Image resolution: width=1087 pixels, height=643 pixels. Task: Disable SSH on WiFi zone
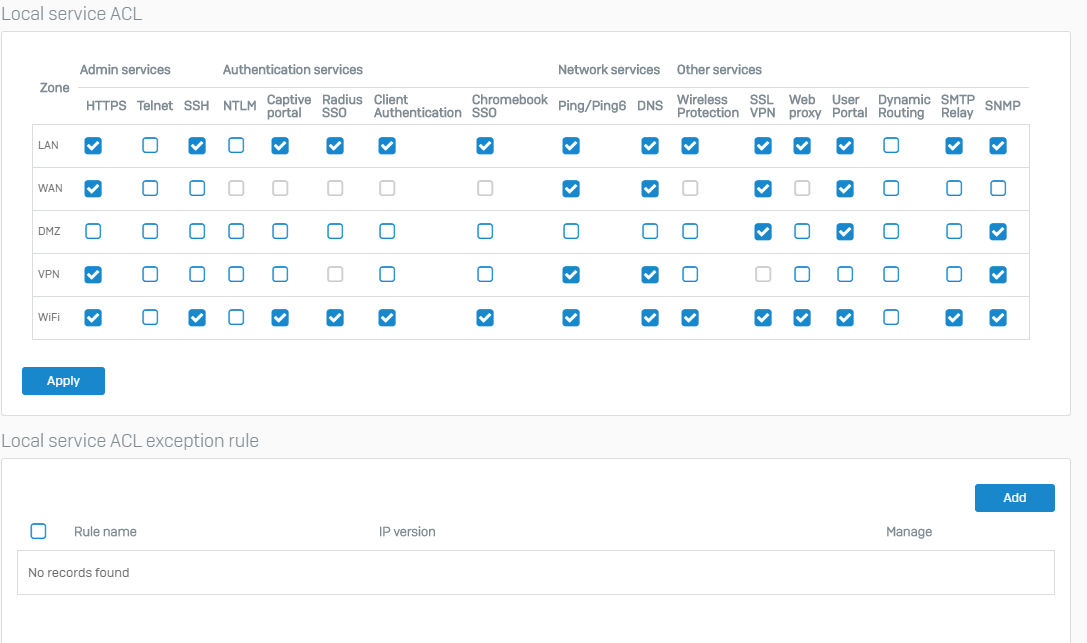(x=197, y=318)
